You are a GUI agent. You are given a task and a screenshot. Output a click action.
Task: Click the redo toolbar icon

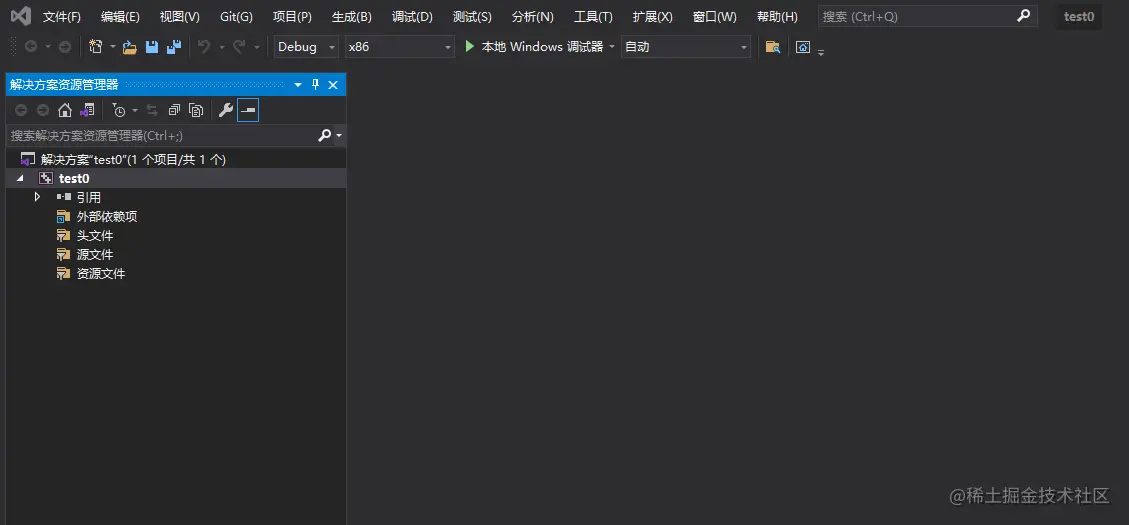[239, 47]
